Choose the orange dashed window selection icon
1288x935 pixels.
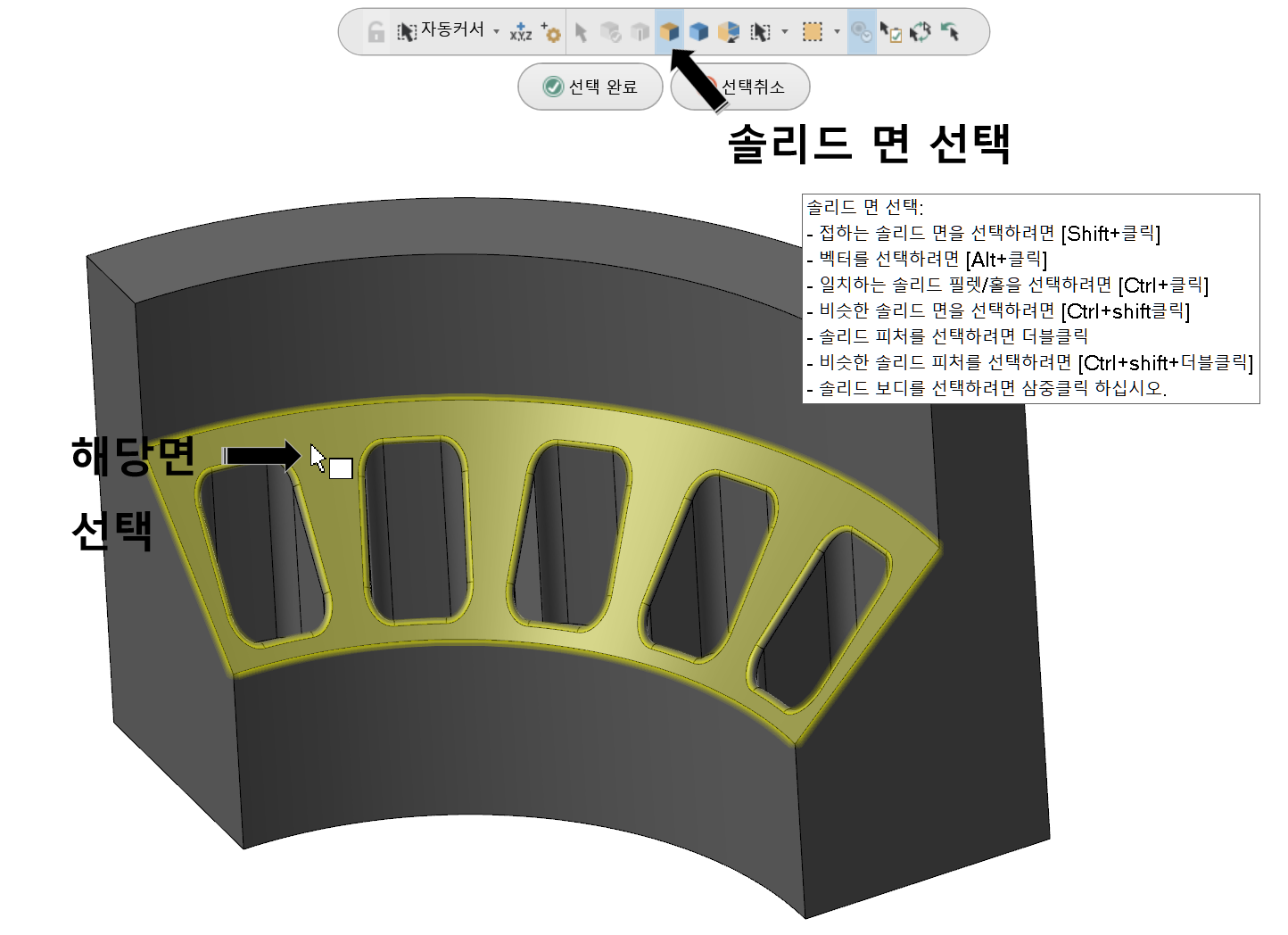coord(812,32)
